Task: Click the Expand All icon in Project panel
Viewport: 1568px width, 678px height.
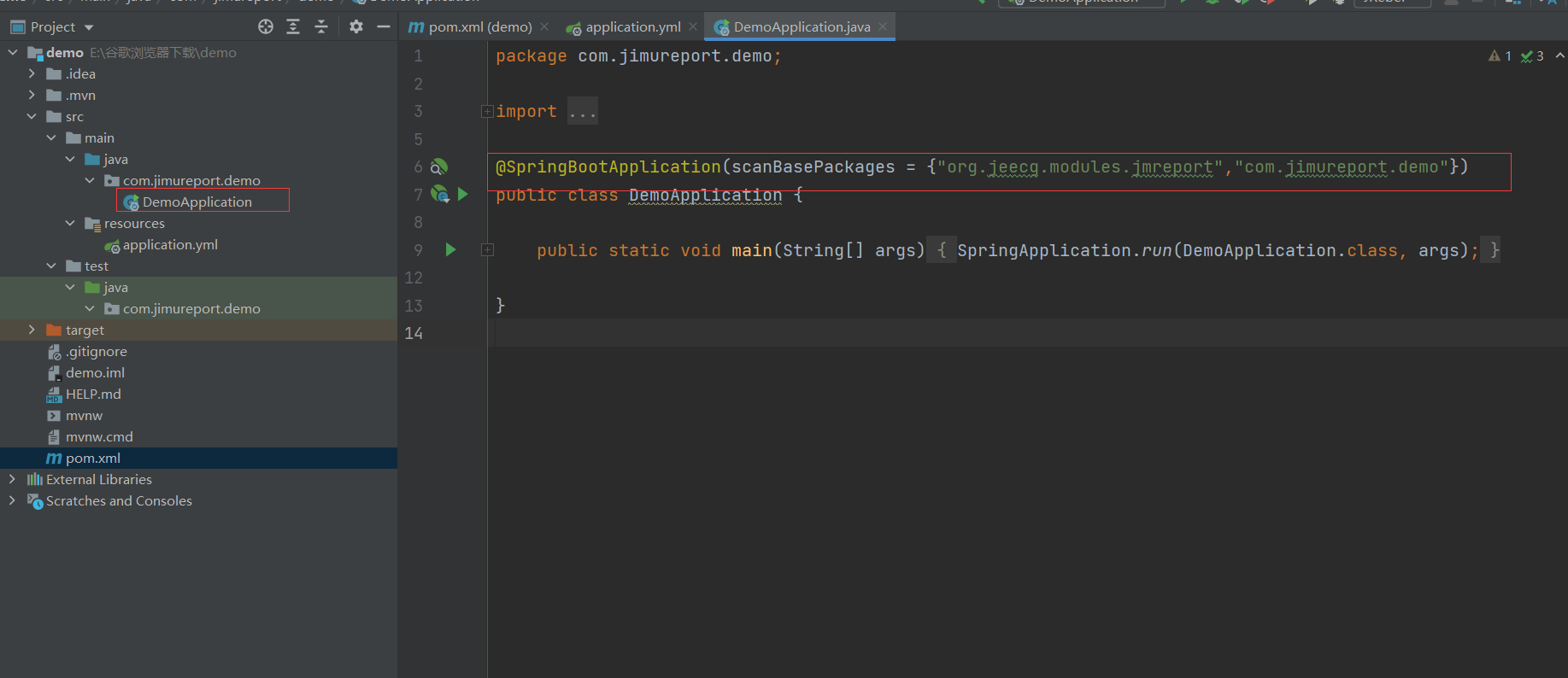Action: [x=293, y=27]
